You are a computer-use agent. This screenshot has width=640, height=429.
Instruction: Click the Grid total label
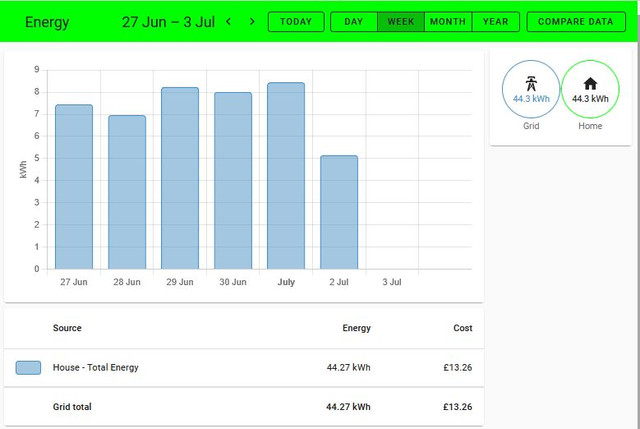(72, 407)
